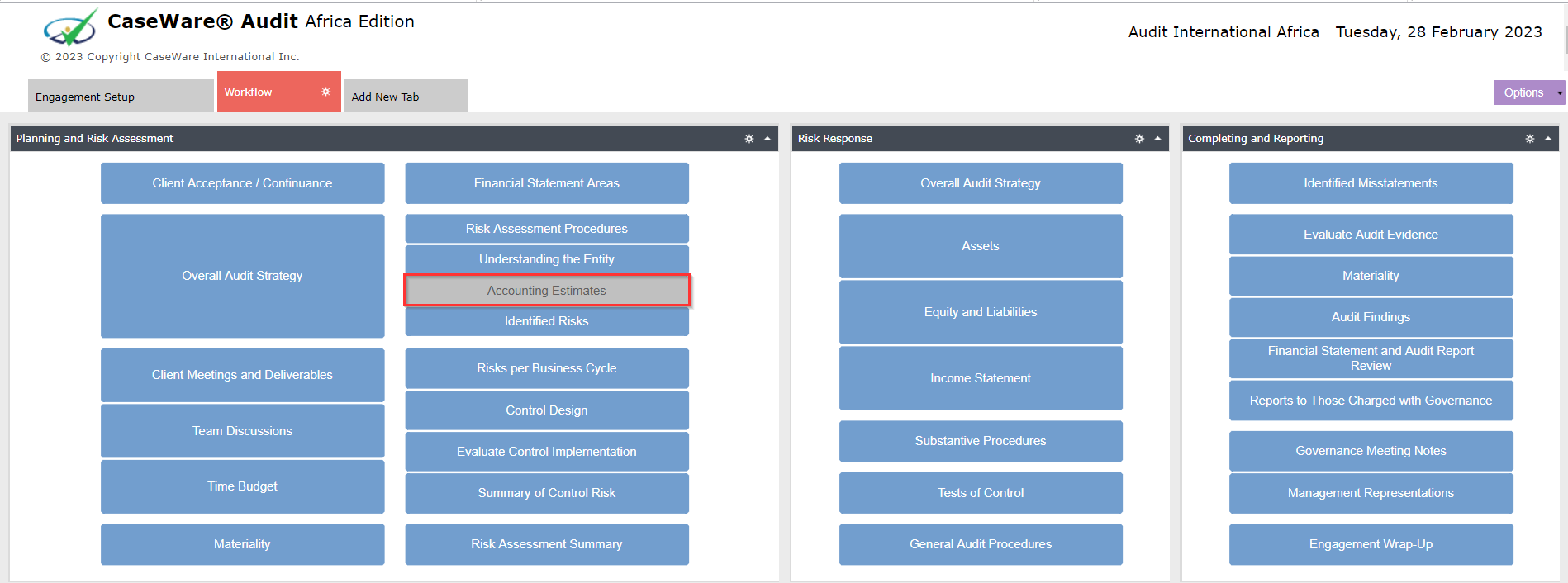The height and width of the screenshot is (583, 1568).
Task: Open Client Acceptance / Continuance
Action: coord(243,183)
